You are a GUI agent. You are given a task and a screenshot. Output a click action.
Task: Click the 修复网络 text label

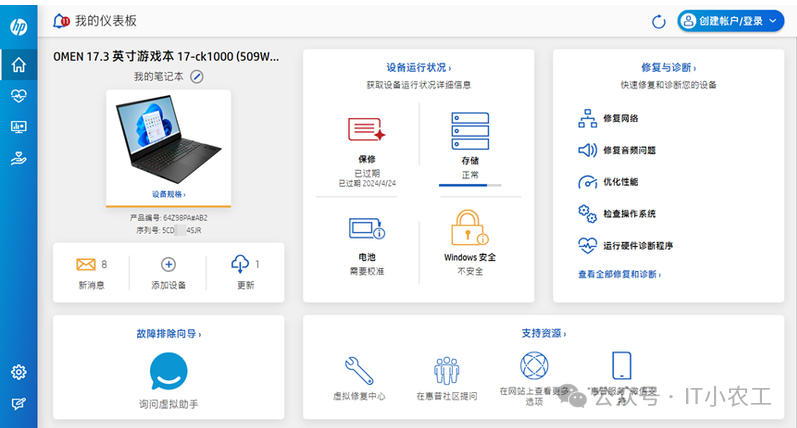tap(621, 118)
